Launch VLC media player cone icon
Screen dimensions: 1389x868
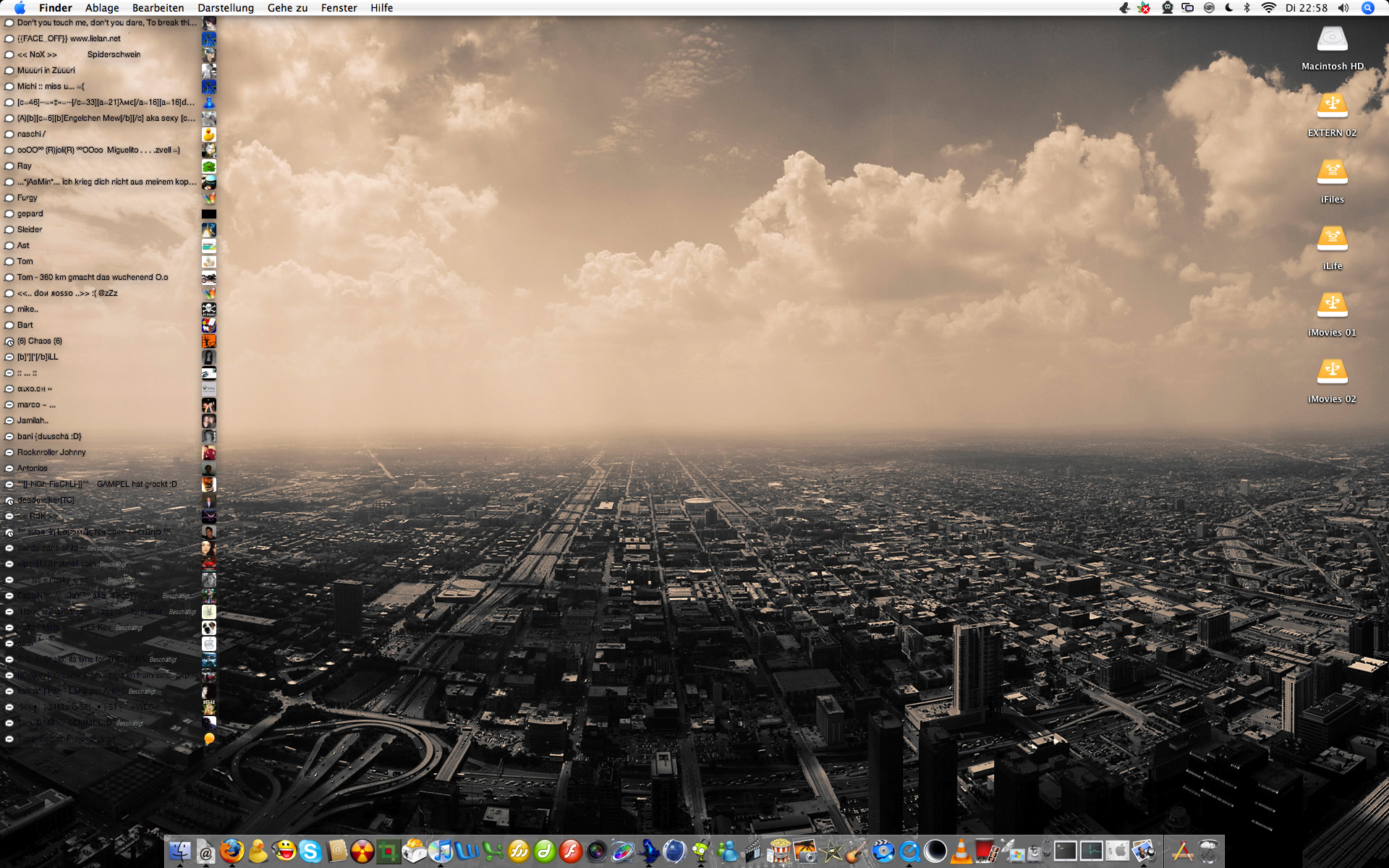tap(961, 851)
